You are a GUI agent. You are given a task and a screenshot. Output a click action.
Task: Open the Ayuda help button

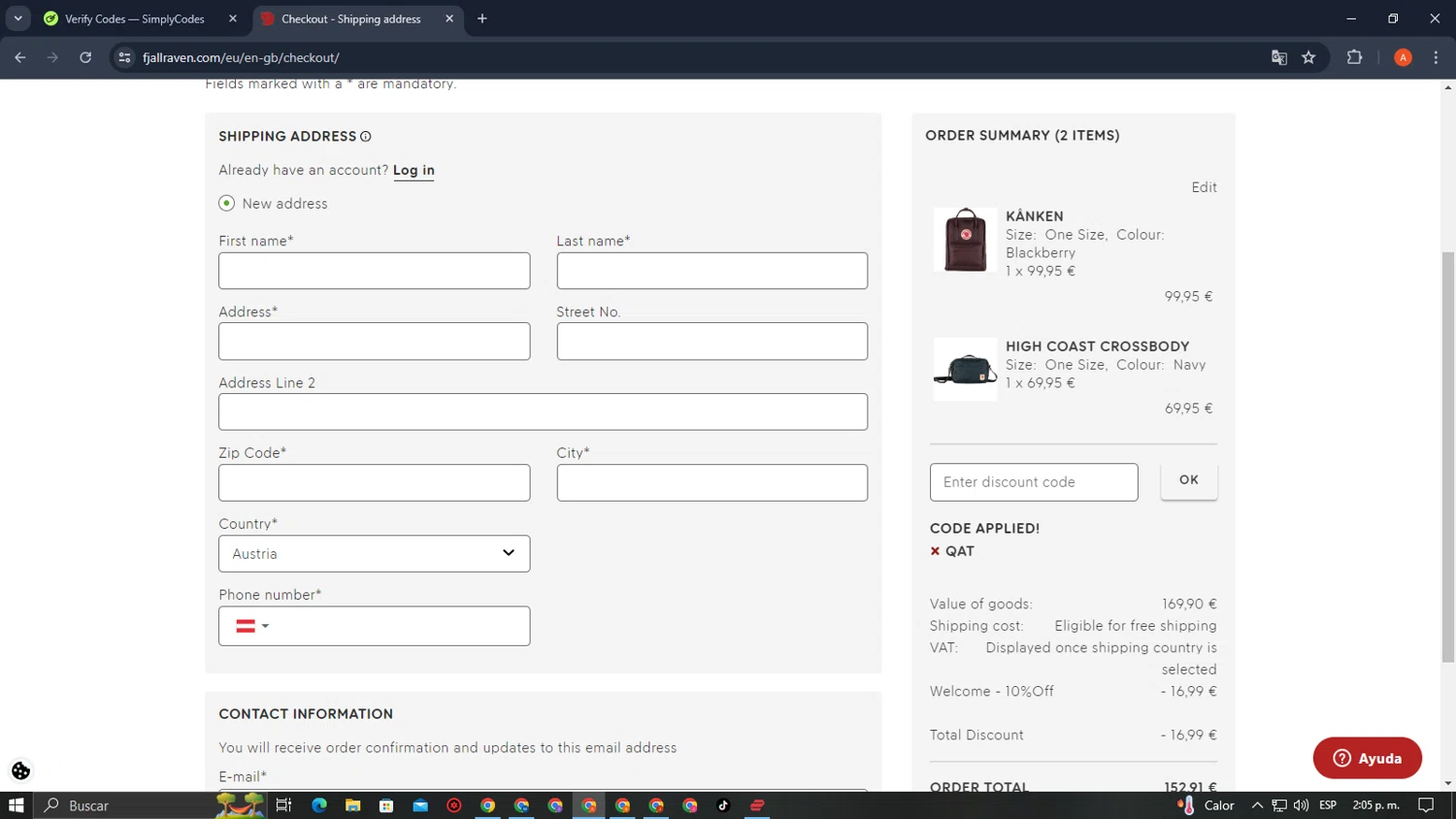click(1368, 758)
